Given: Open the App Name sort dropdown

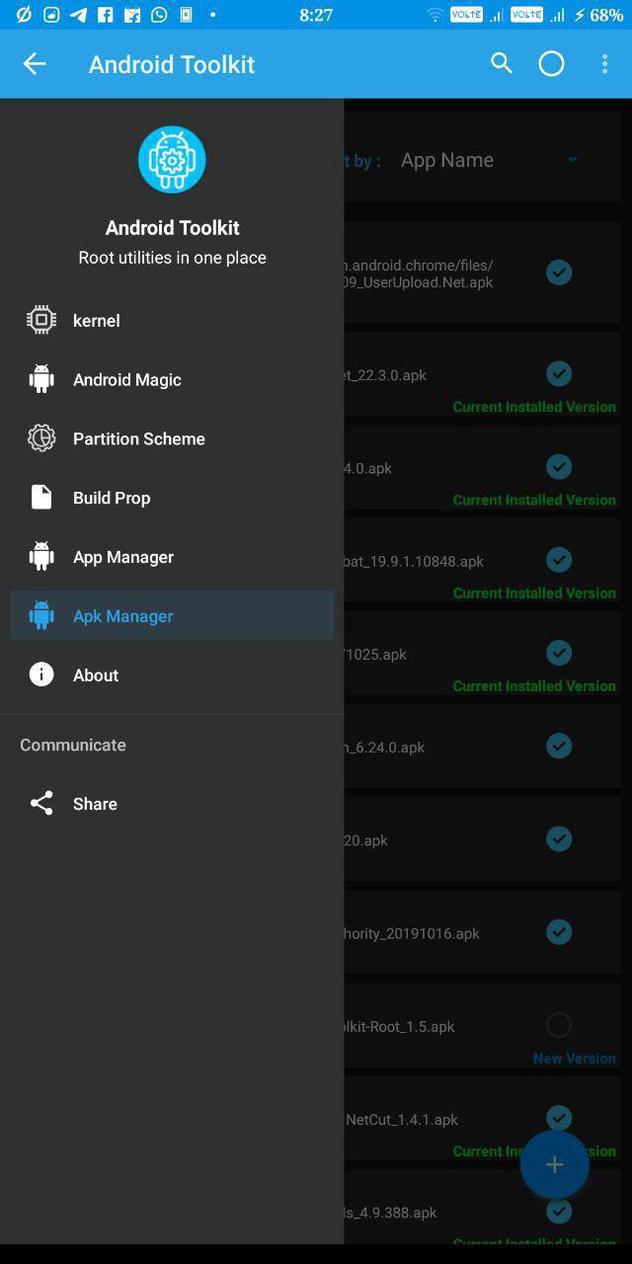Looking at the screenshot, I should [489, 160].
